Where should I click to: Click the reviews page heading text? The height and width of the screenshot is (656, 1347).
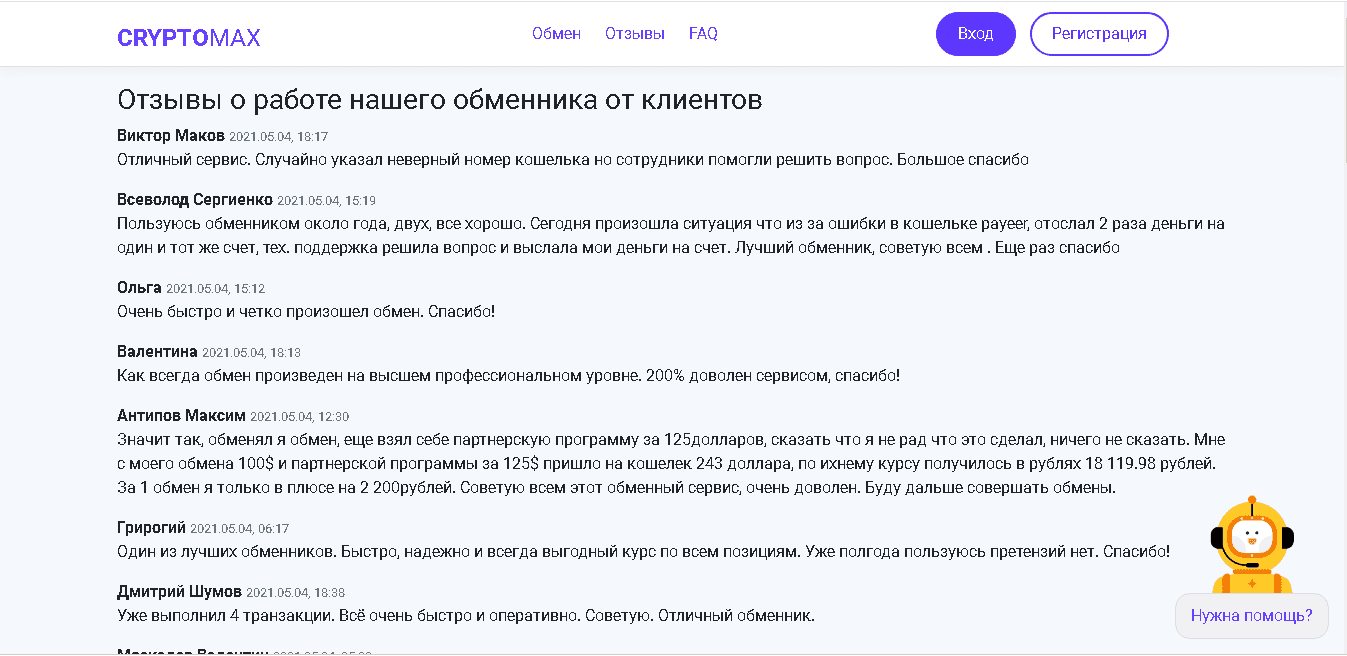click(440, 99)
